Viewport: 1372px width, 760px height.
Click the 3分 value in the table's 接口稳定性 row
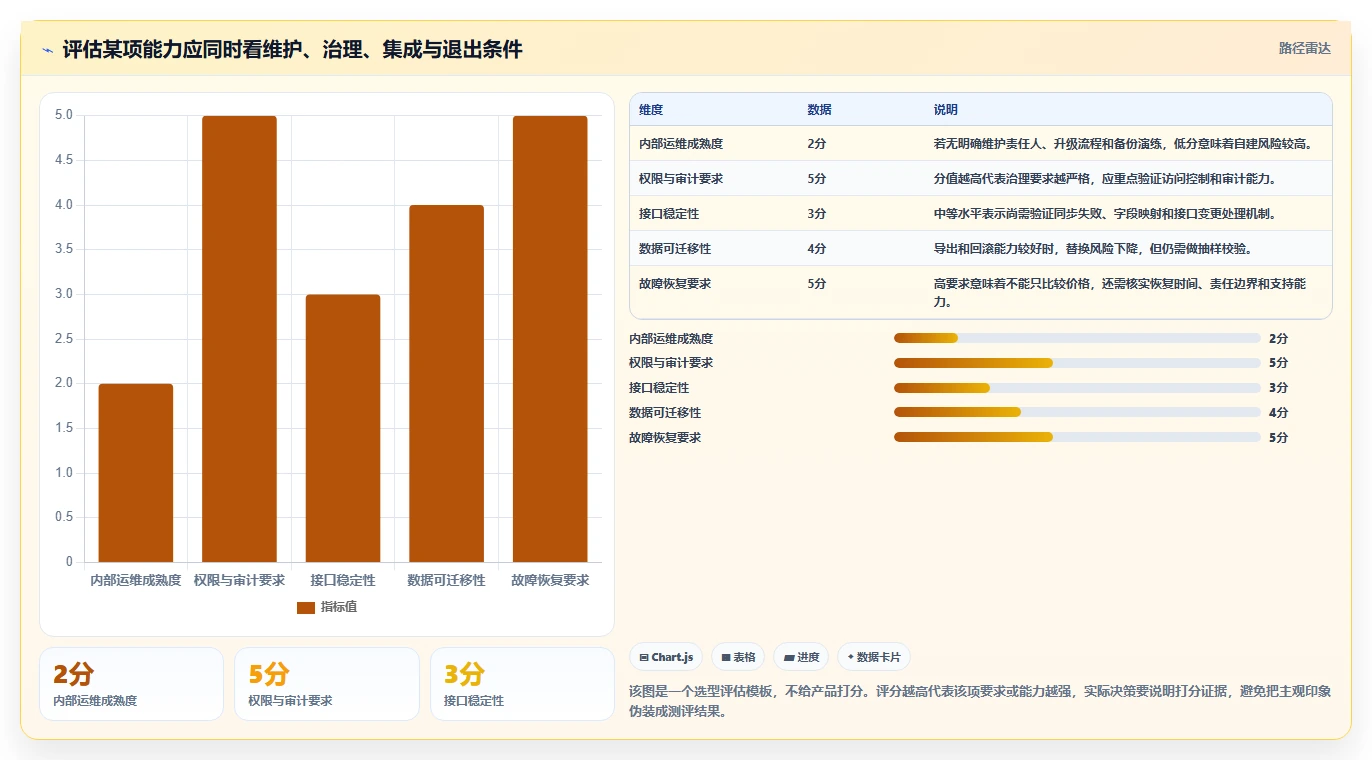click(817, 214)
